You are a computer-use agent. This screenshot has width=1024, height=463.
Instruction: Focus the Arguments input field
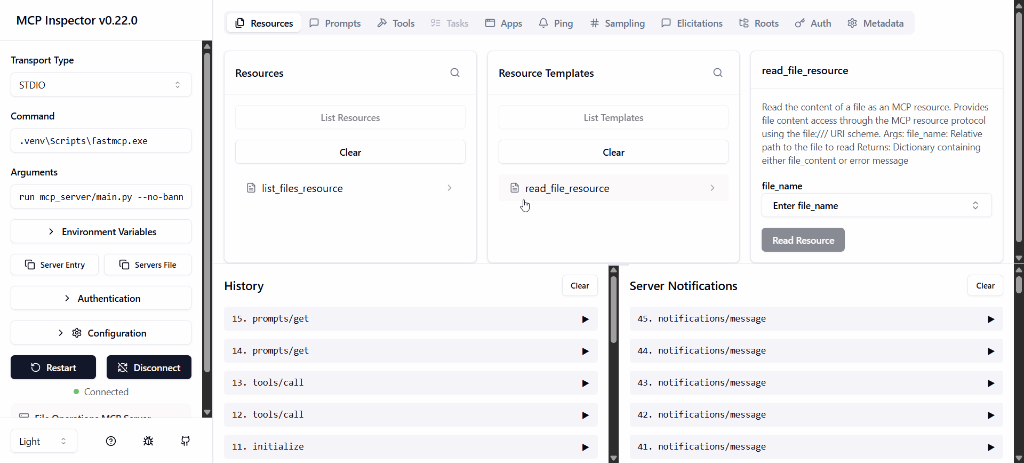point(101,197)
